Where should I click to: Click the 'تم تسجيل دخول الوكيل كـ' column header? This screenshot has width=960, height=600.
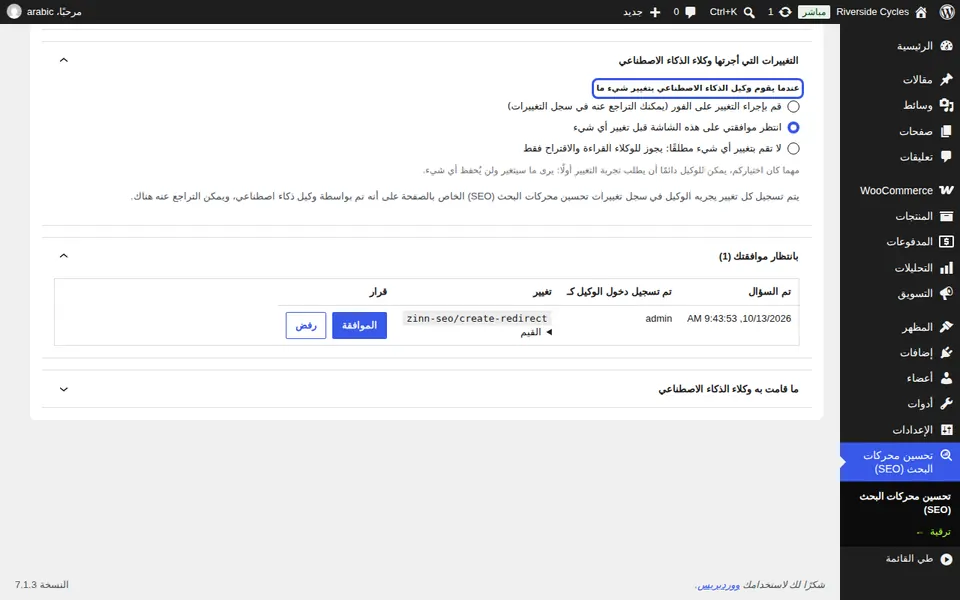619,292
